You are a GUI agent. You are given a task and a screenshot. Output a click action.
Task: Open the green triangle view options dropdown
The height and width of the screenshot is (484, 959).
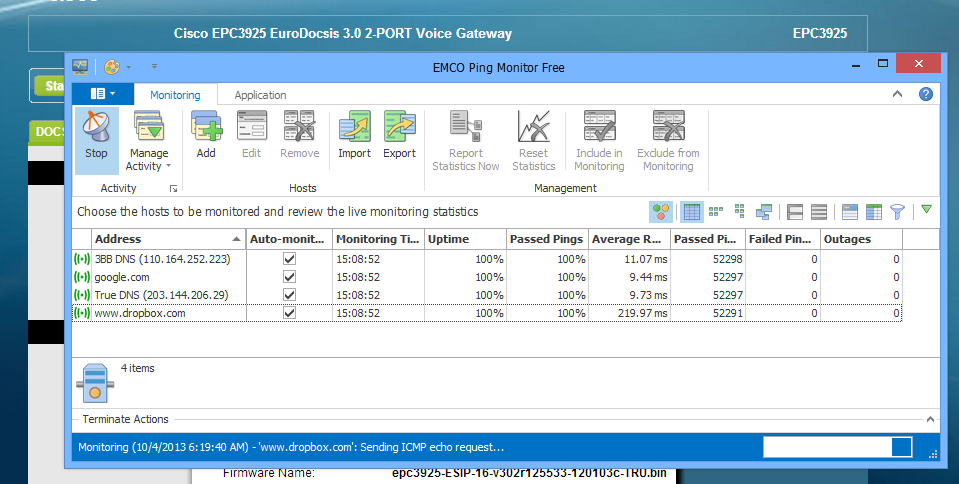pos(927,210)
